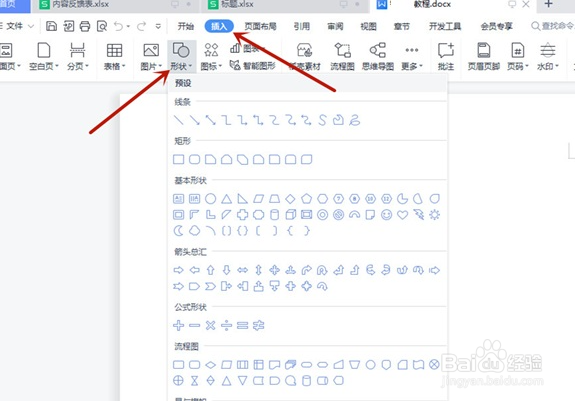This screenshot has width=575, height=401.
Task: Select the cube shape in 基本形状
Action: pos(290,215)
